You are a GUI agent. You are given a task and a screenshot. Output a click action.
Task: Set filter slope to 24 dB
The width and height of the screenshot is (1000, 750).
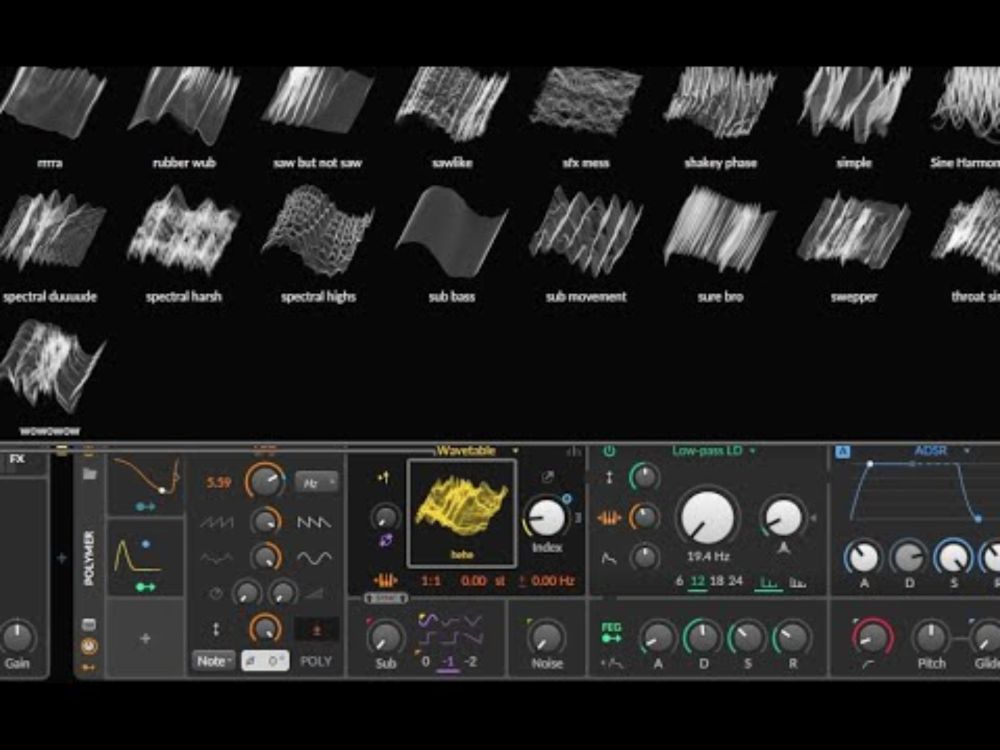[735, 581]
